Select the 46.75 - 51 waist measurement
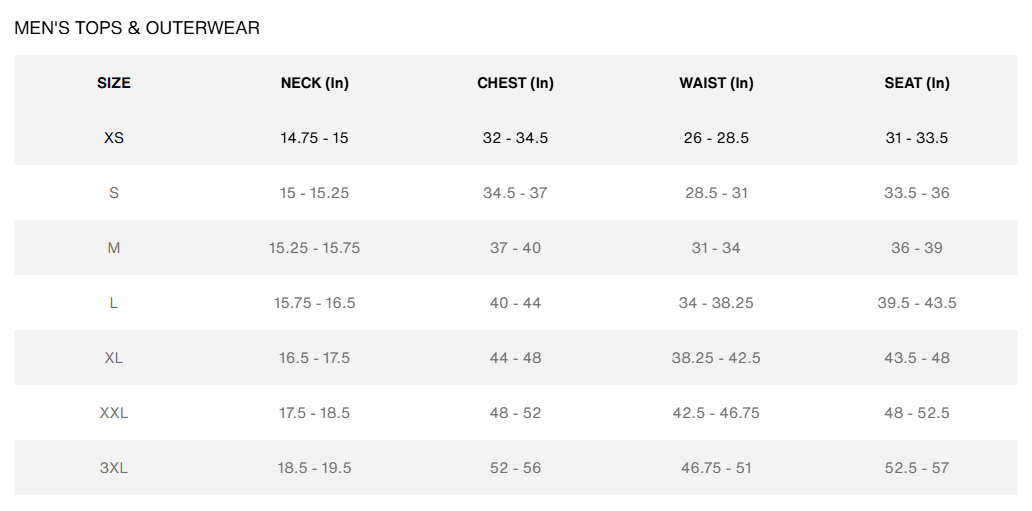The width and height of the screenshot is (1032, 511). pyautogui.click(x=716, y=468)
